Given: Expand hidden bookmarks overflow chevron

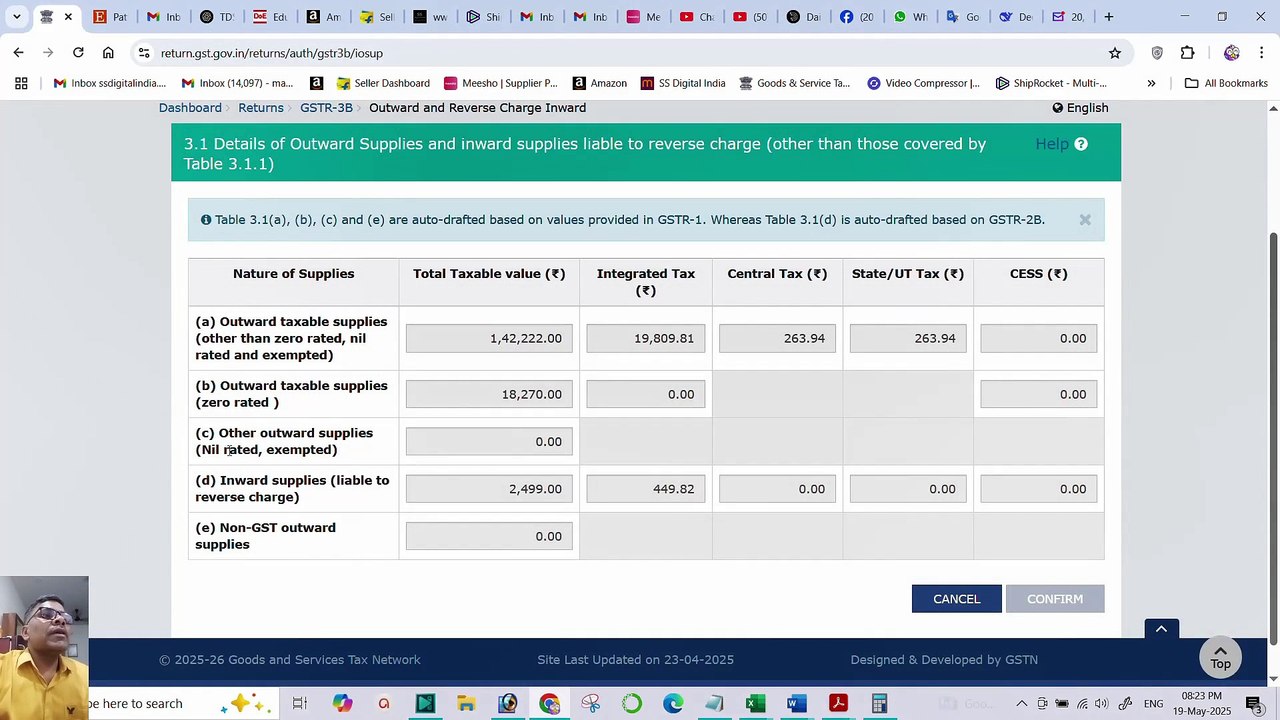Looking at the screenshot, I should pyautogui.click(x=1151, y=83).
